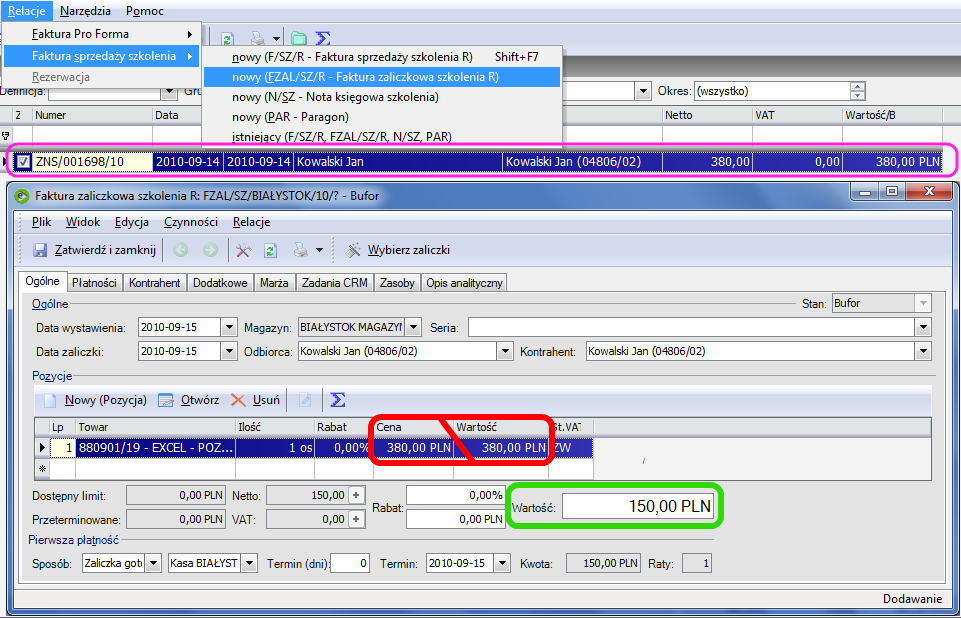Open the Pomoc menu
The width and height of the screenshot is (961, 618).
click(145, 11)
